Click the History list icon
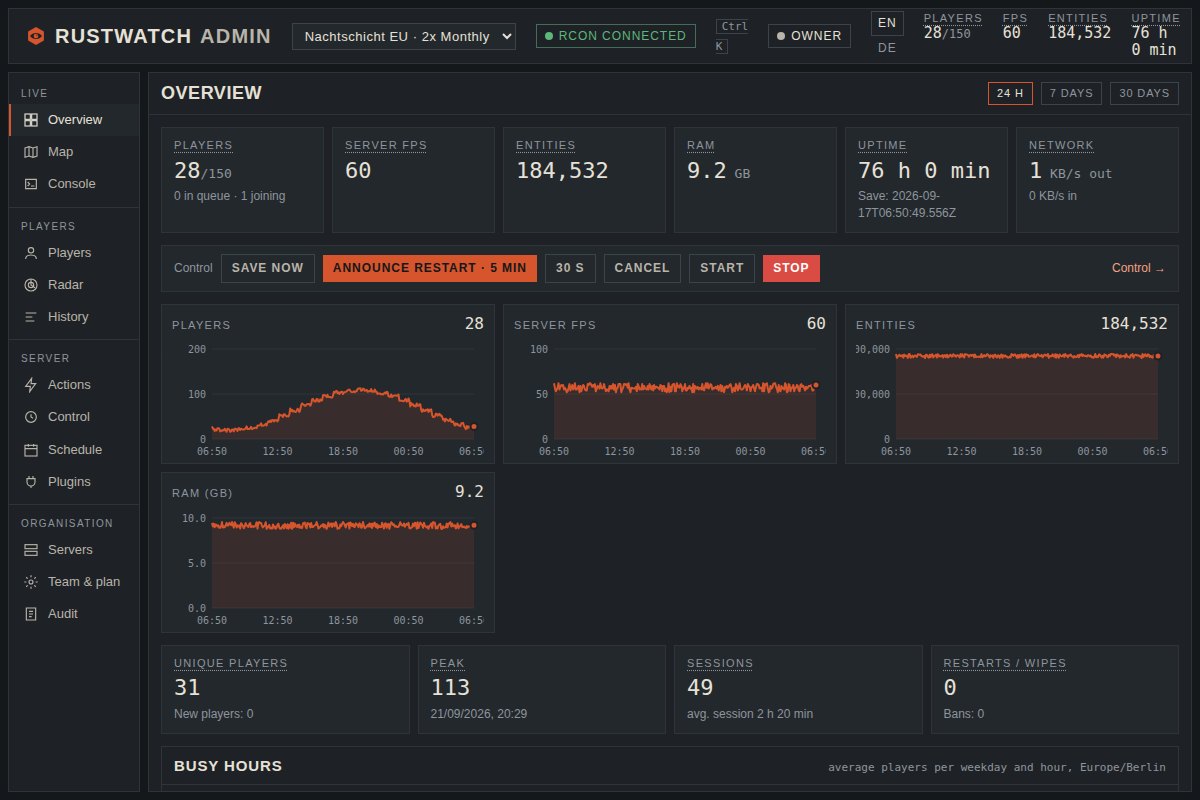 click(31, 317)
